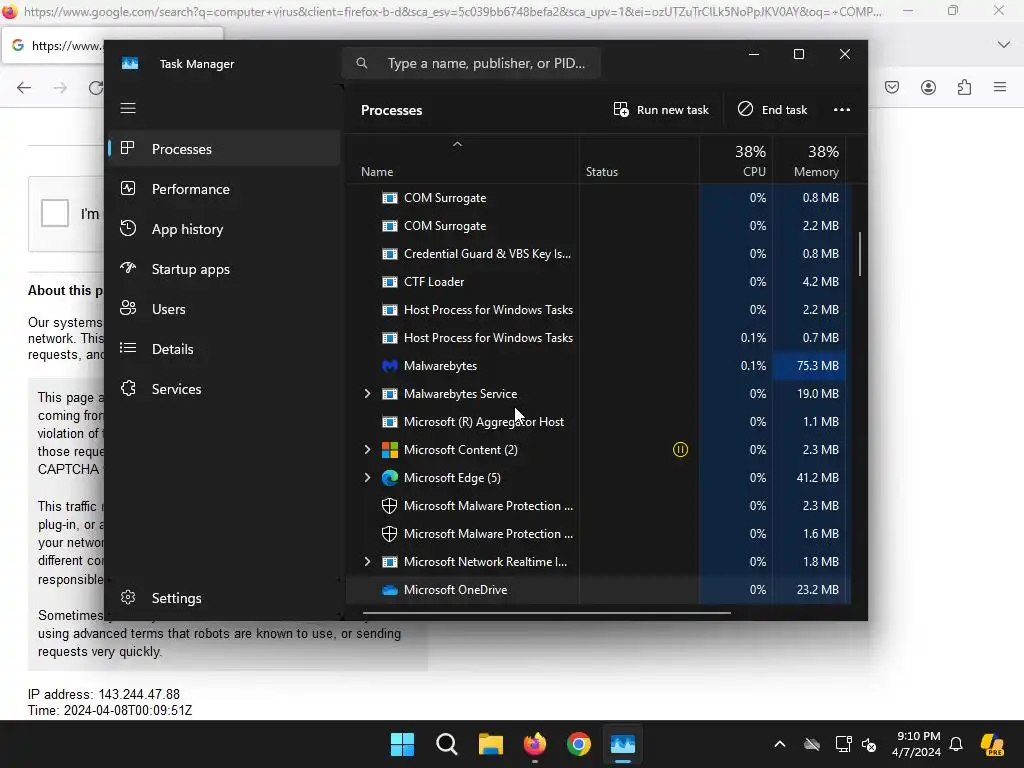Open Firefox list all tabs dropdown
Image resolution: width=1024 pixels, height=768 pixels.
point(1004,44)
